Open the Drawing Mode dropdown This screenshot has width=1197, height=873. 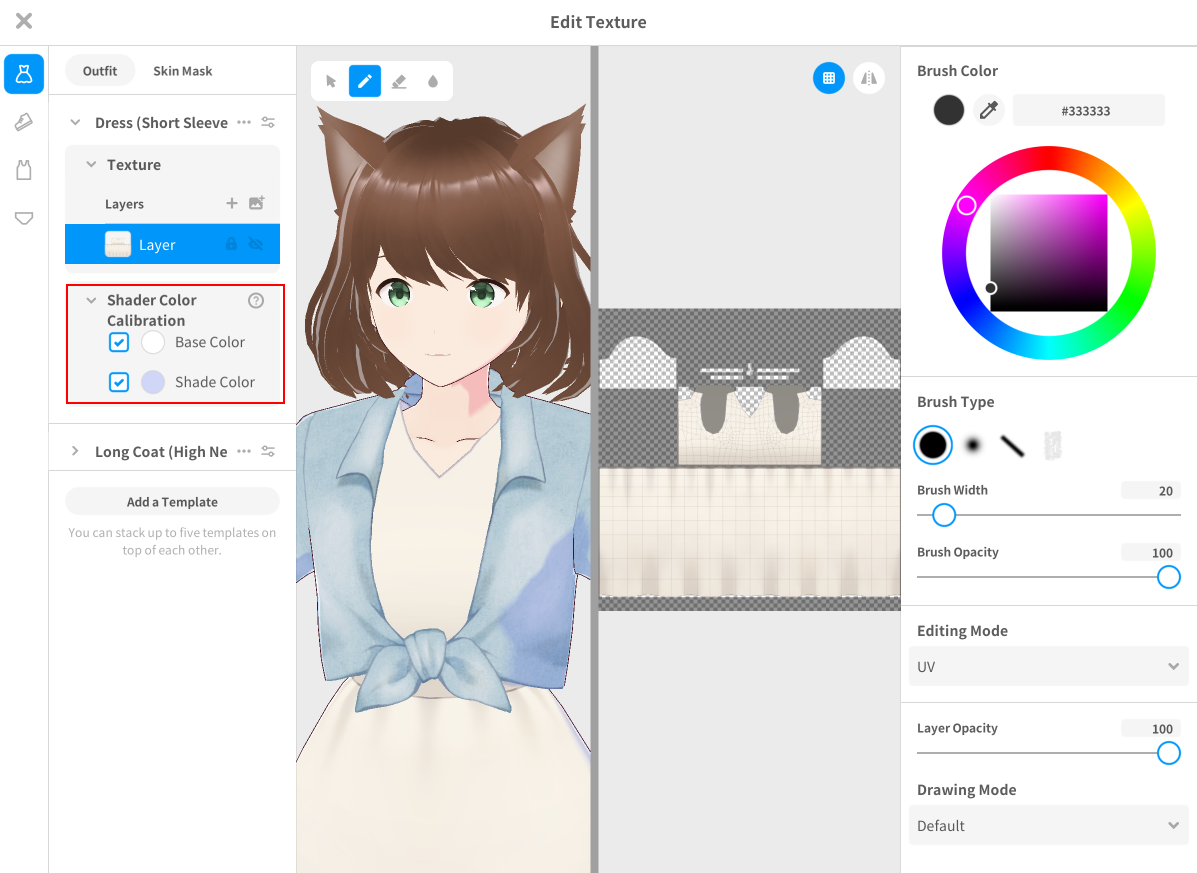pos(1048,825)
